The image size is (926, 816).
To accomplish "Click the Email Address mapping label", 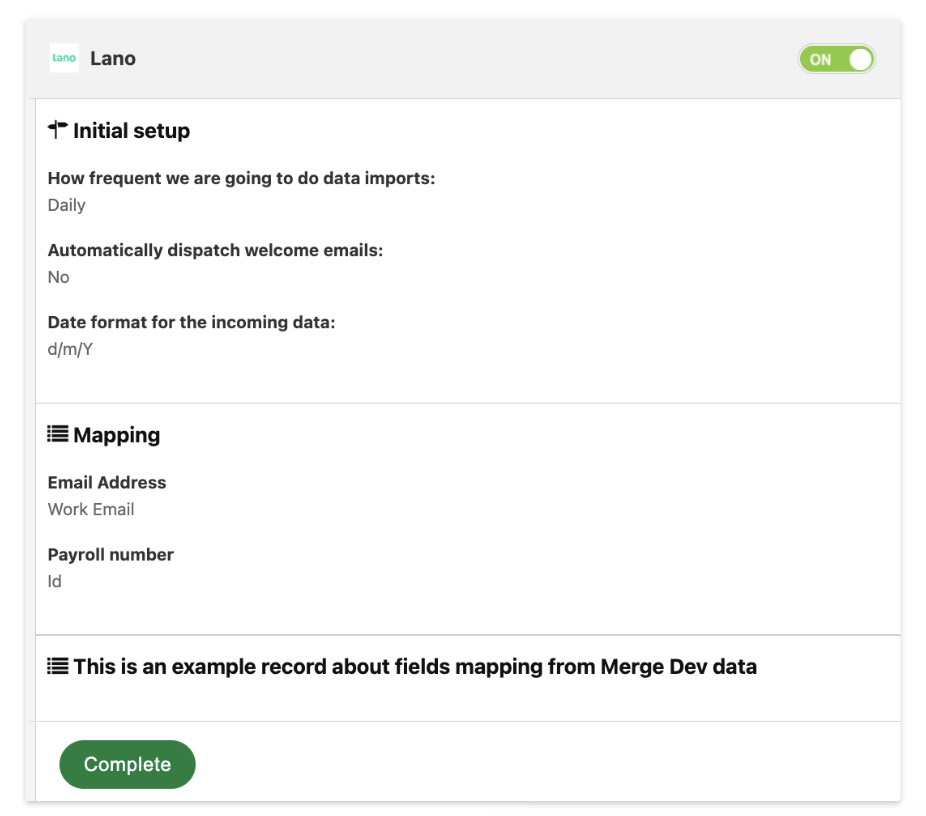I will point(107,483).
